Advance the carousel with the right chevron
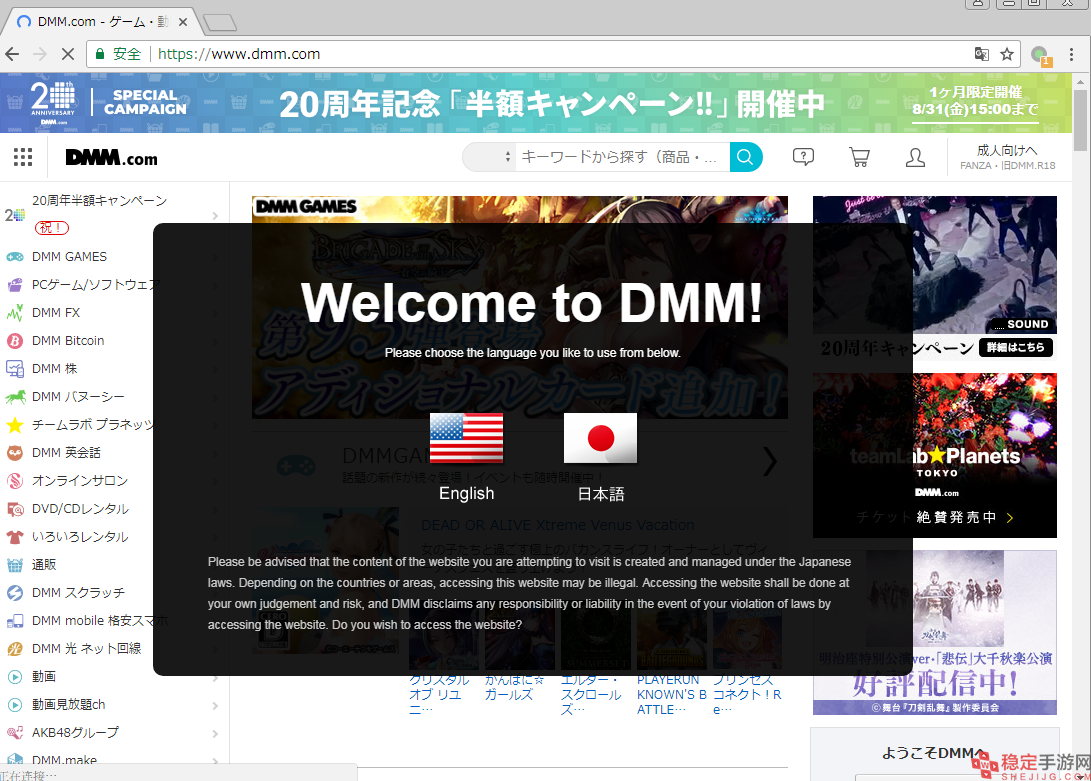Screen dimensions: 1091x781 click(769, 461)
